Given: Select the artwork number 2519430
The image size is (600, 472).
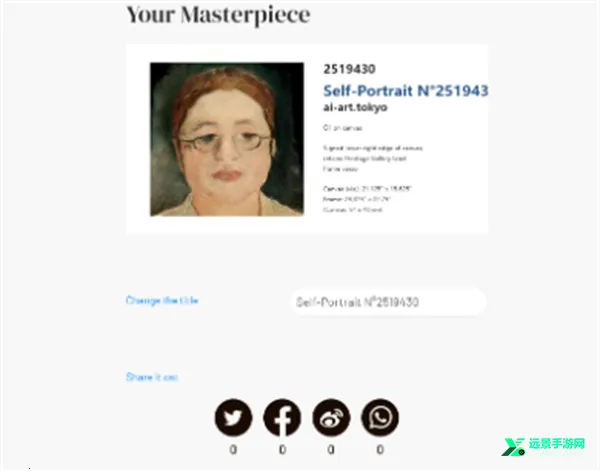Looking at the screenshot, I should (x=349, y=69).
